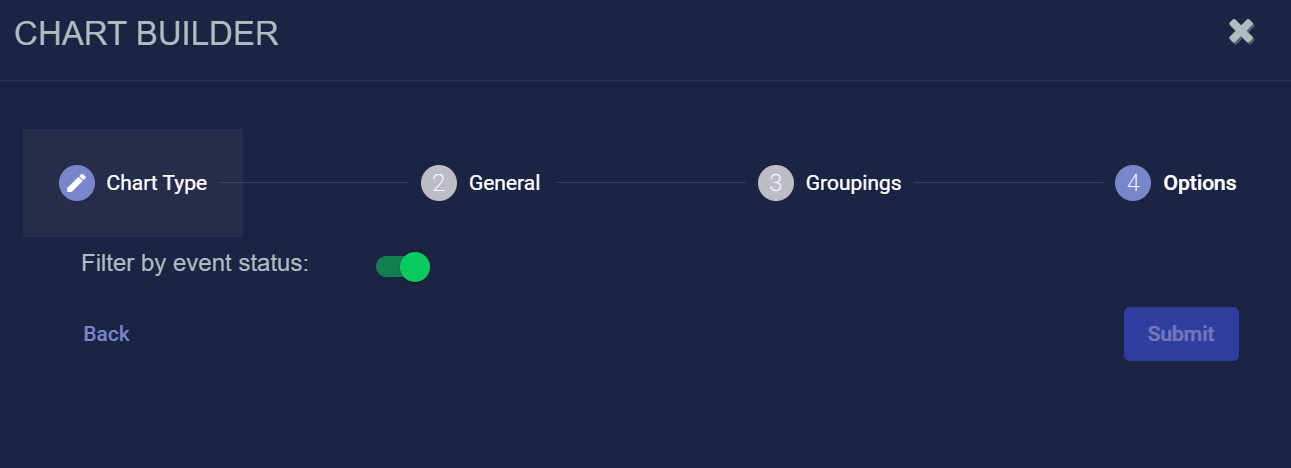
Task: Click the connector line between Chart Type and General
Action: 313,183
